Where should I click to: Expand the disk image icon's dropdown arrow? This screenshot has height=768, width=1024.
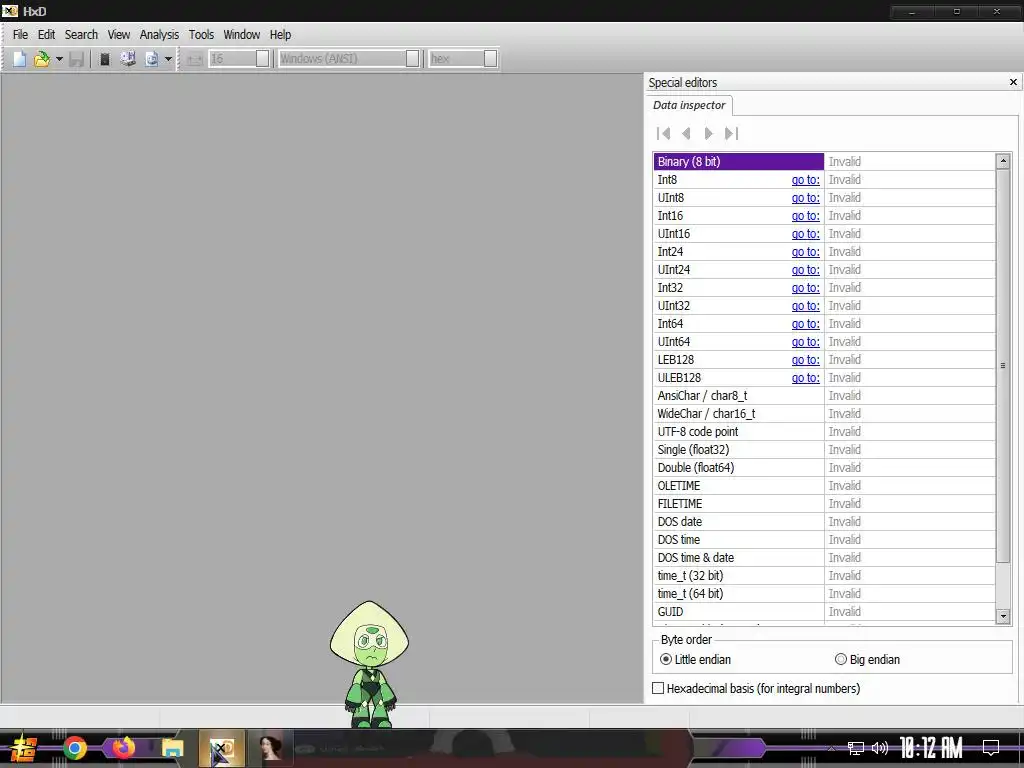coord(168,59)
